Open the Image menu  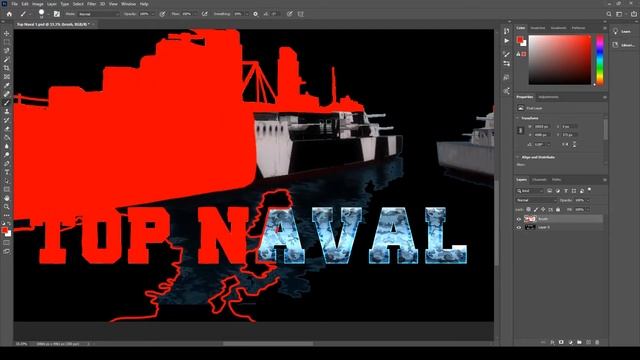38,4
